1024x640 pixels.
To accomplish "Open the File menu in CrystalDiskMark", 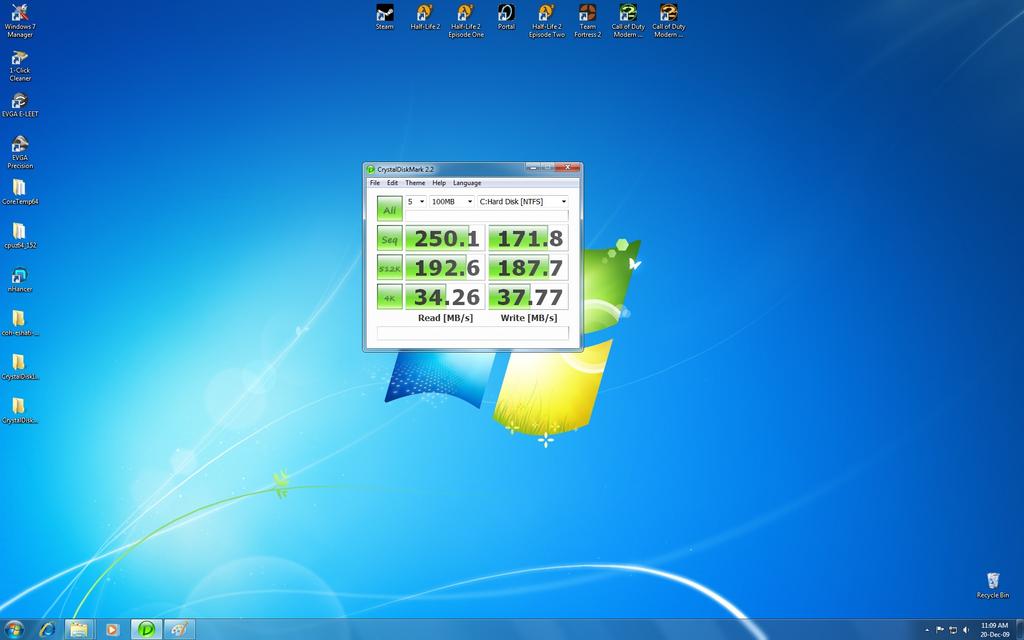I will coord(375,184).
